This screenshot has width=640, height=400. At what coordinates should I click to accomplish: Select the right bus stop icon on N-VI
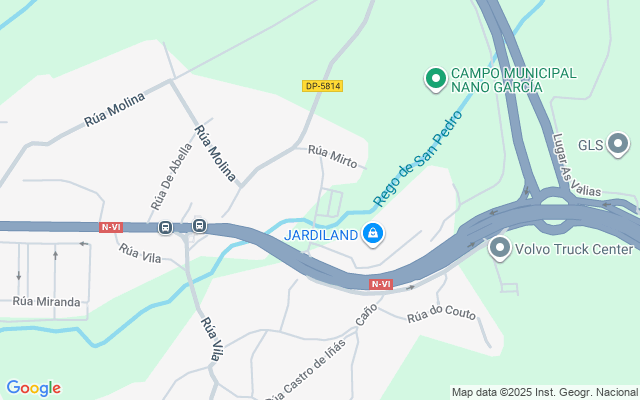(x=199, y=225)
